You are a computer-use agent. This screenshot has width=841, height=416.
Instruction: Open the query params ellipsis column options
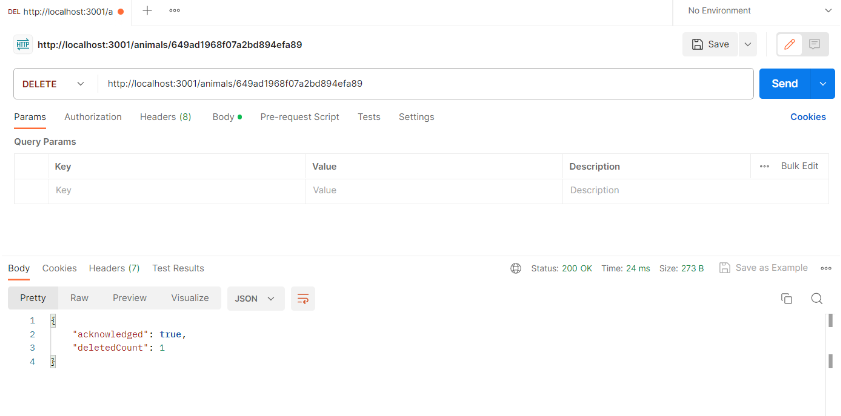(x=765, y=166)
